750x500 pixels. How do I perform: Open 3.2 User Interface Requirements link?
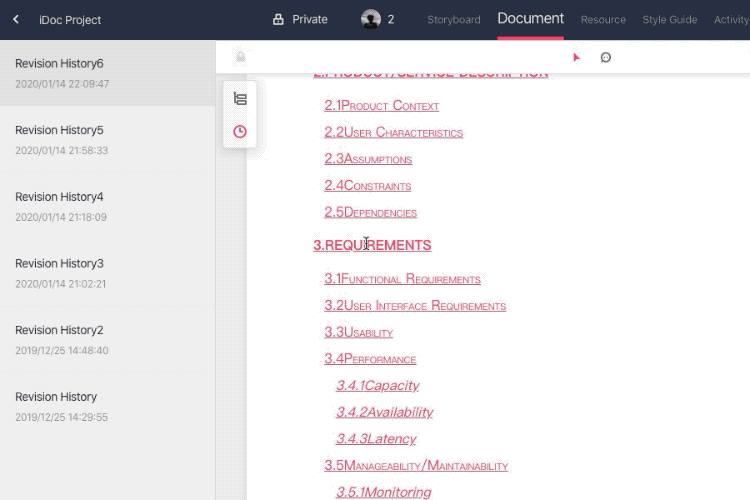click(415, 305)
